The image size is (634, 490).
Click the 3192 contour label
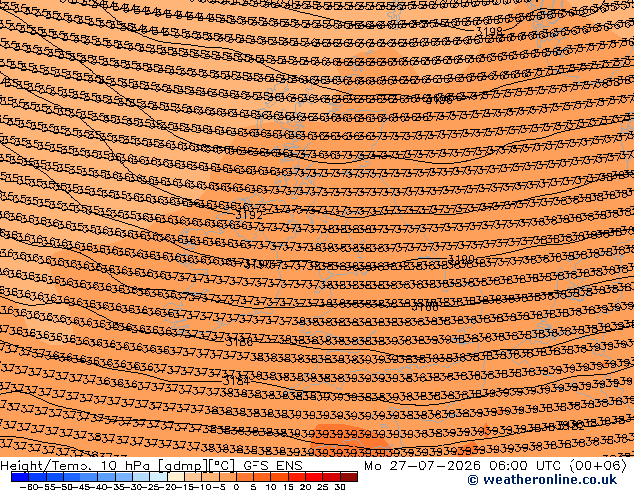[249, 215]
